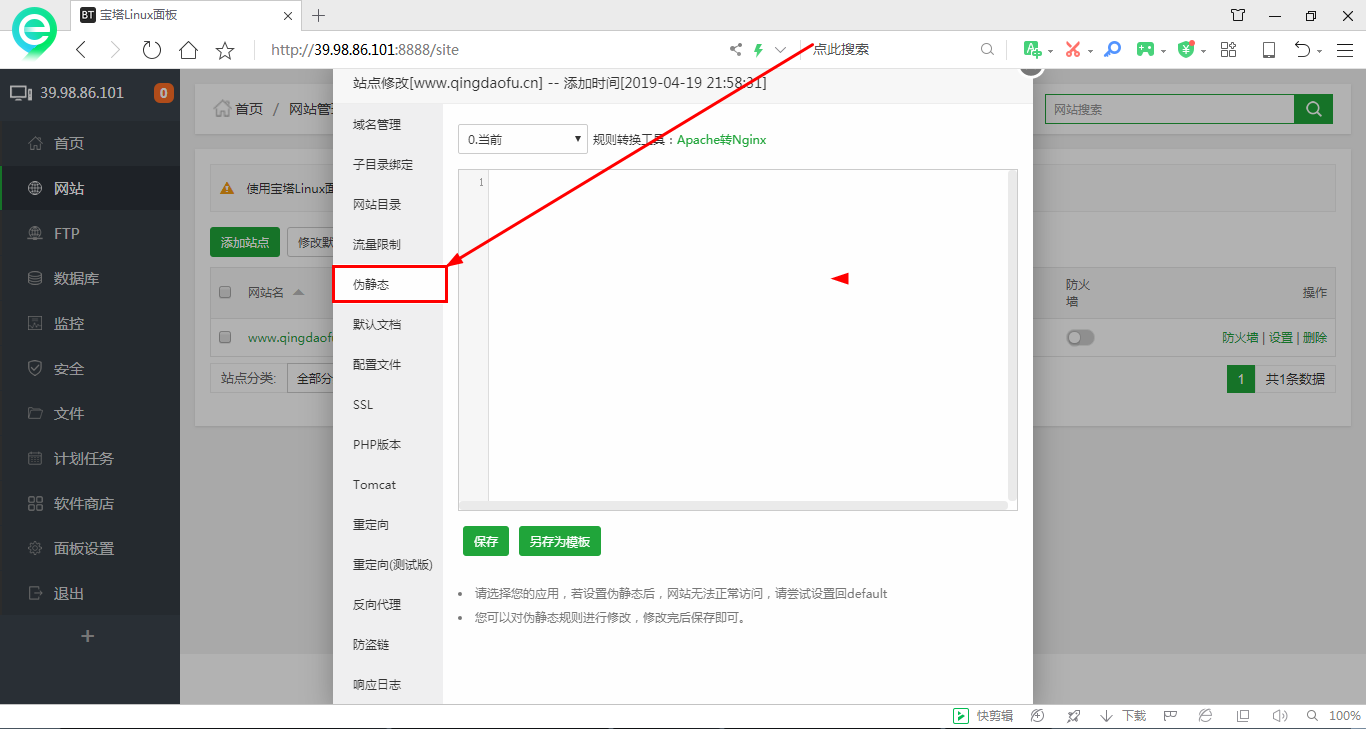Click the 设置 link in site row

[1281, 338]
